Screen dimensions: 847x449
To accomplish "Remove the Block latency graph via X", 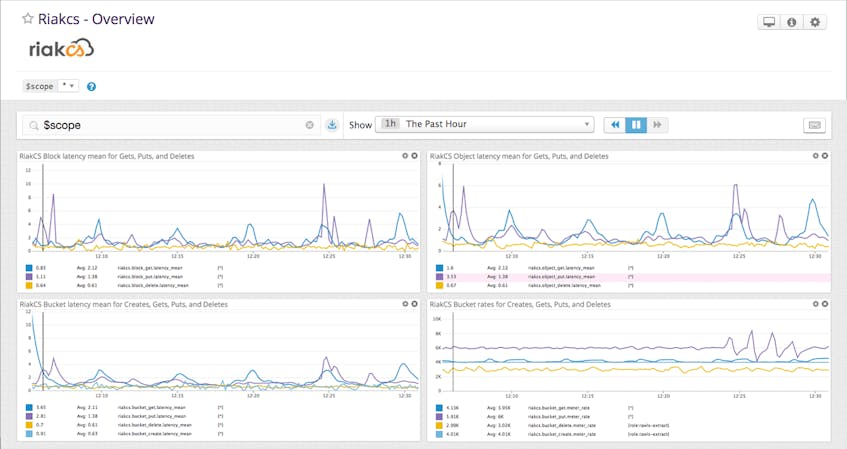I will point(414,156).
